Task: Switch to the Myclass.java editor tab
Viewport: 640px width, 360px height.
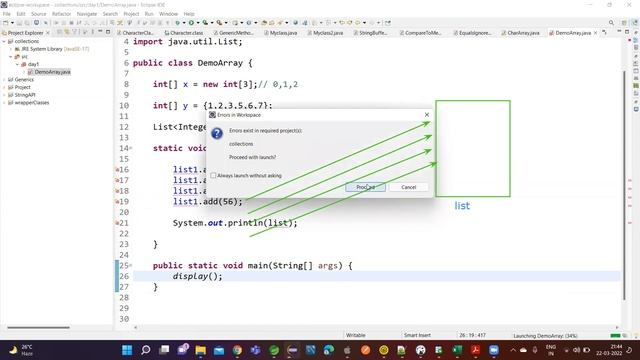Action: (280, 33)
